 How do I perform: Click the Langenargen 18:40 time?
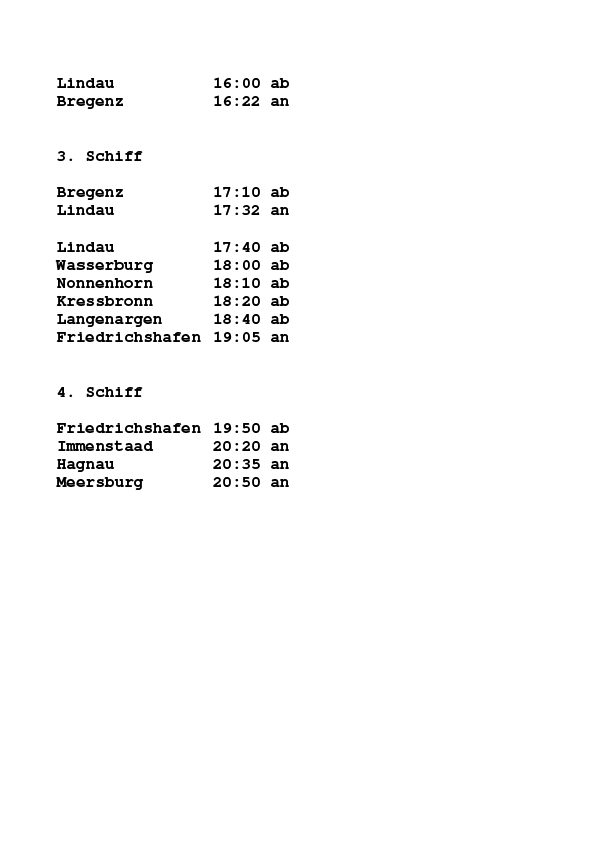(x=237, y=320)
